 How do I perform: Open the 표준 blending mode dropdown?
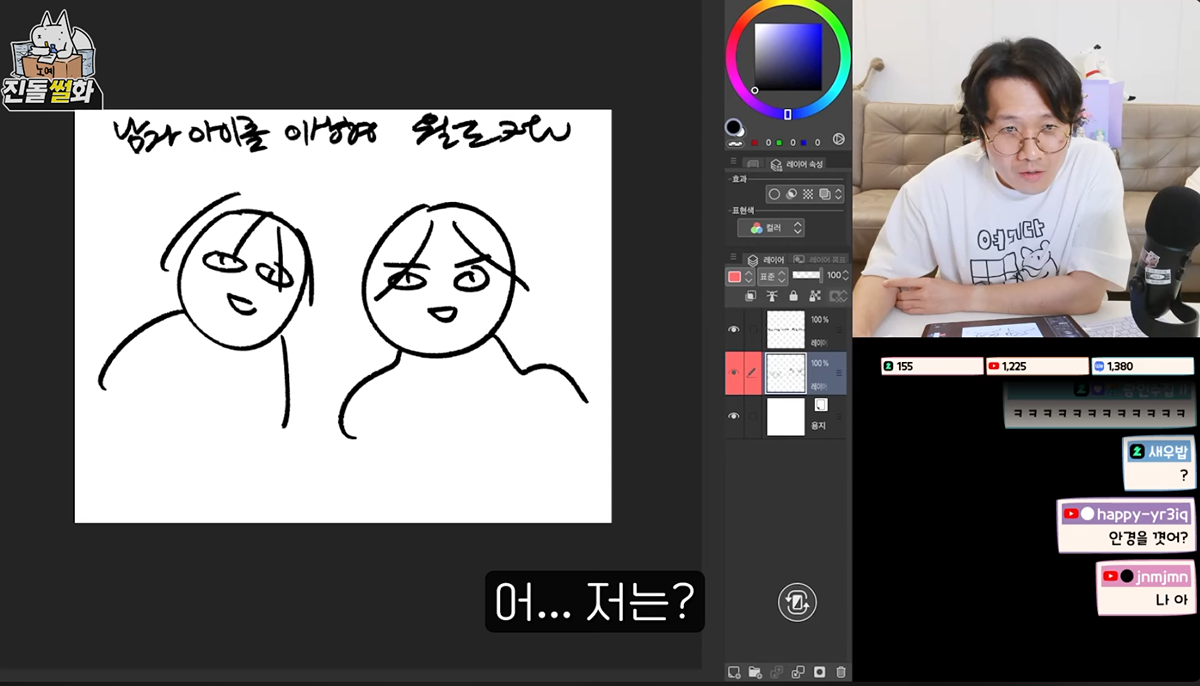773,276
